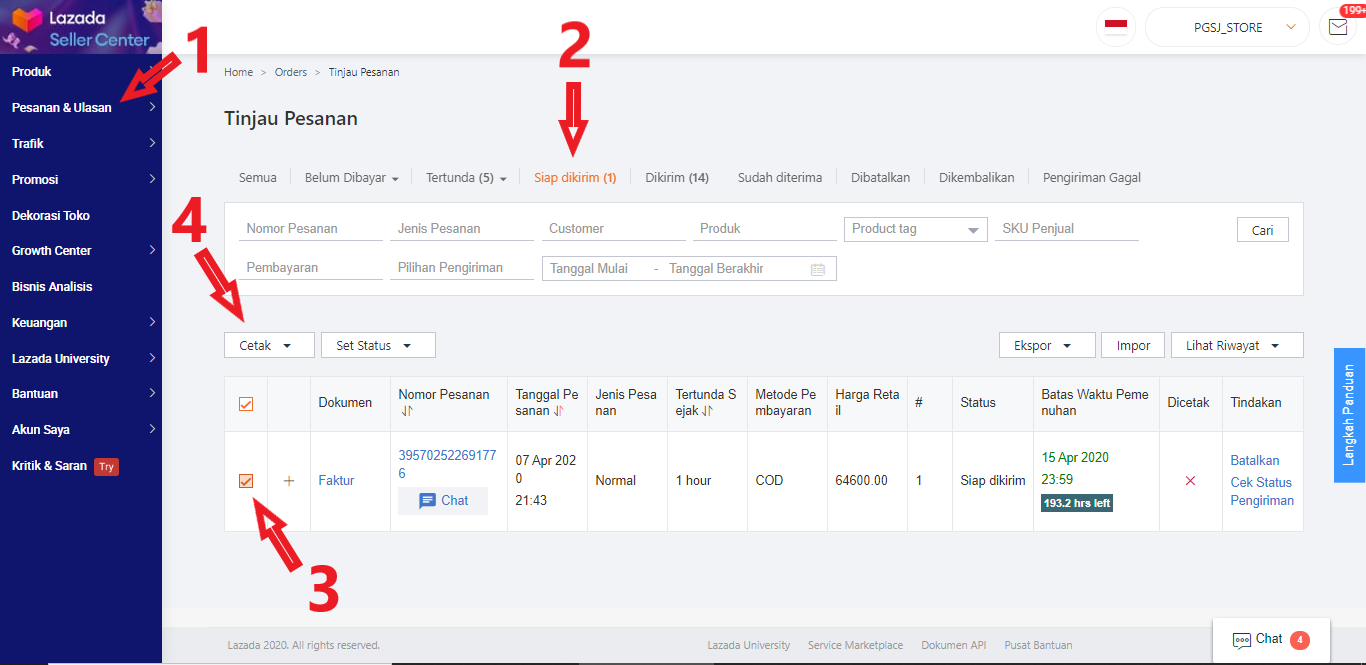
Task: Expand Promosi sidebar menu
Action: 81,179
